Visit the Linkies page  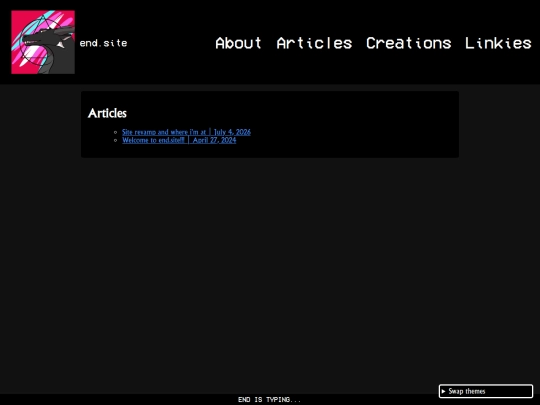pyautogui.click(x=498, y=43)
